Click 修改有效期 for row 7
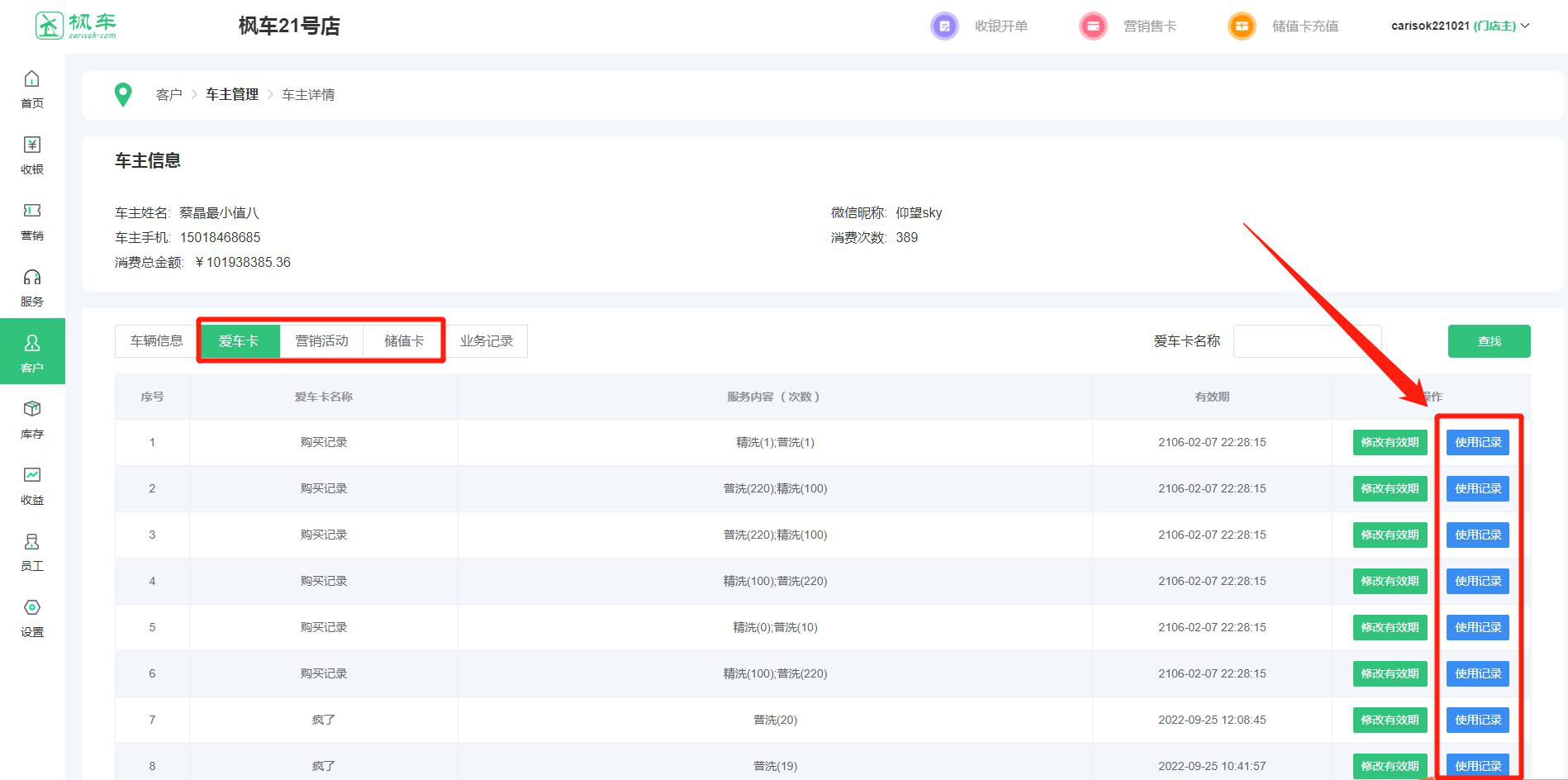This screenshot has height=780, width=1568. click(x=1390, y=720)
